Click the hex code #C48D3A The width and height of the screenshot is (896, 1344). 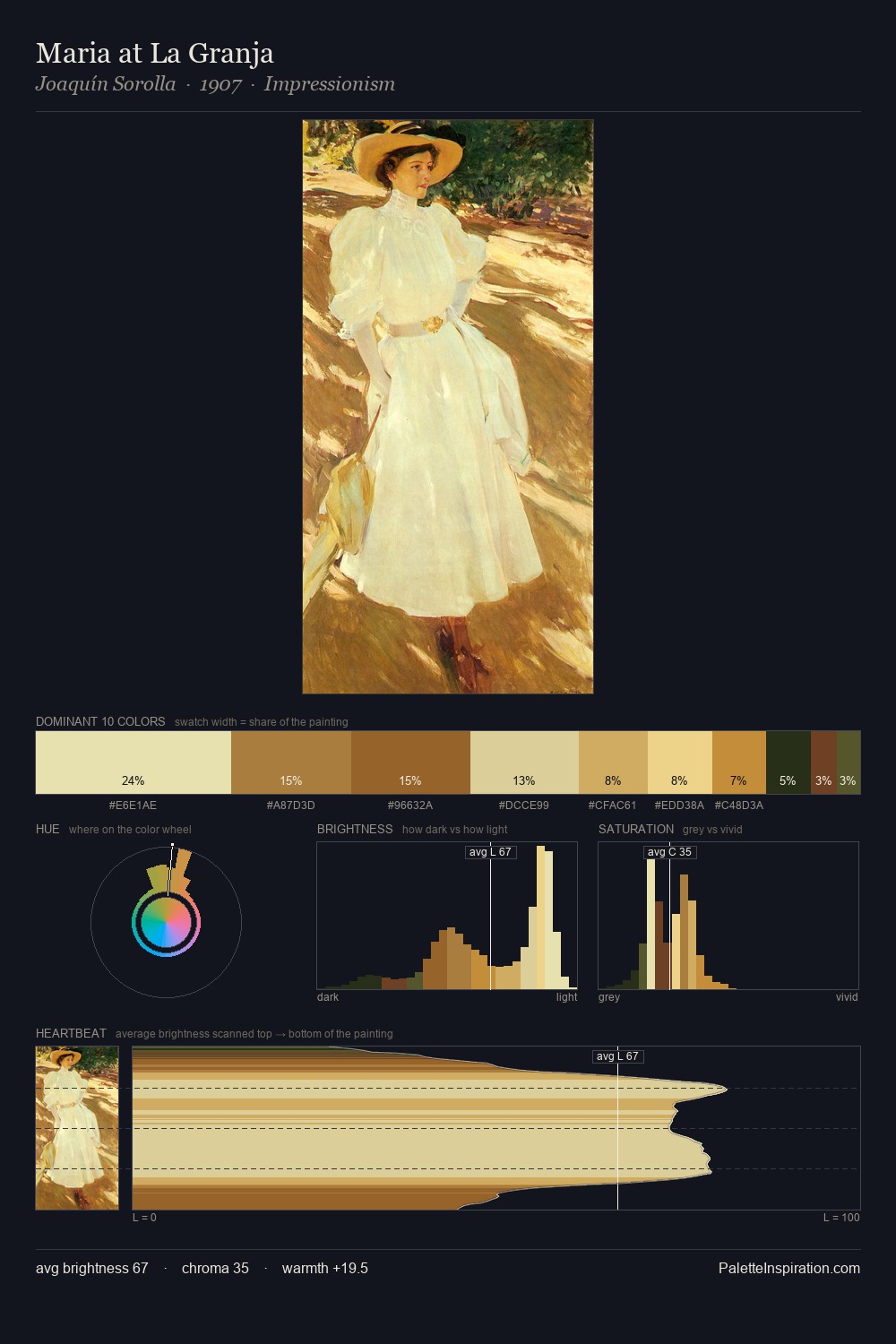click(x=739, y=806)
